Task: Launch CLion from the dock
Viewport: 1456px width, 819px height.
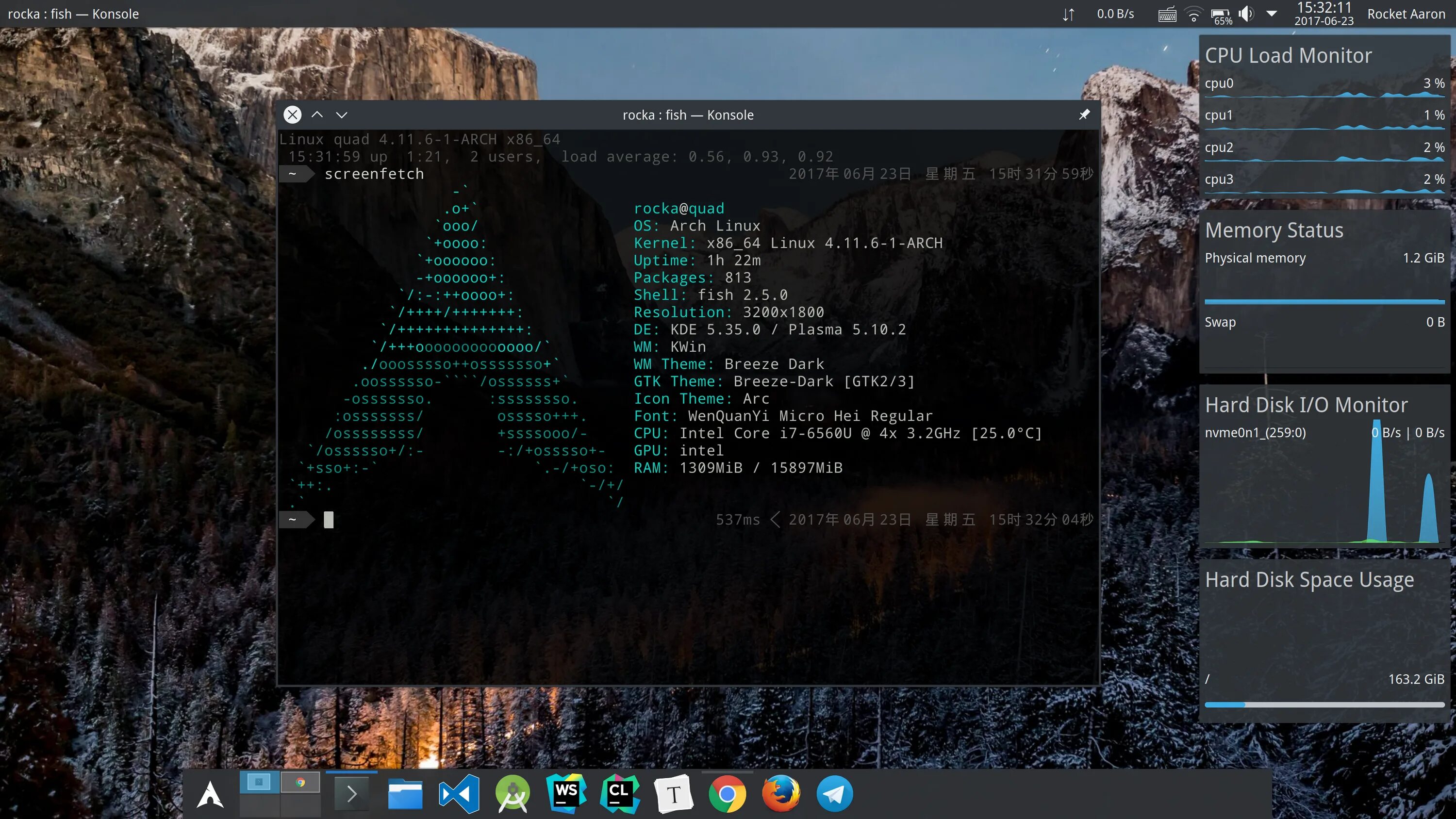Action: 619,793
